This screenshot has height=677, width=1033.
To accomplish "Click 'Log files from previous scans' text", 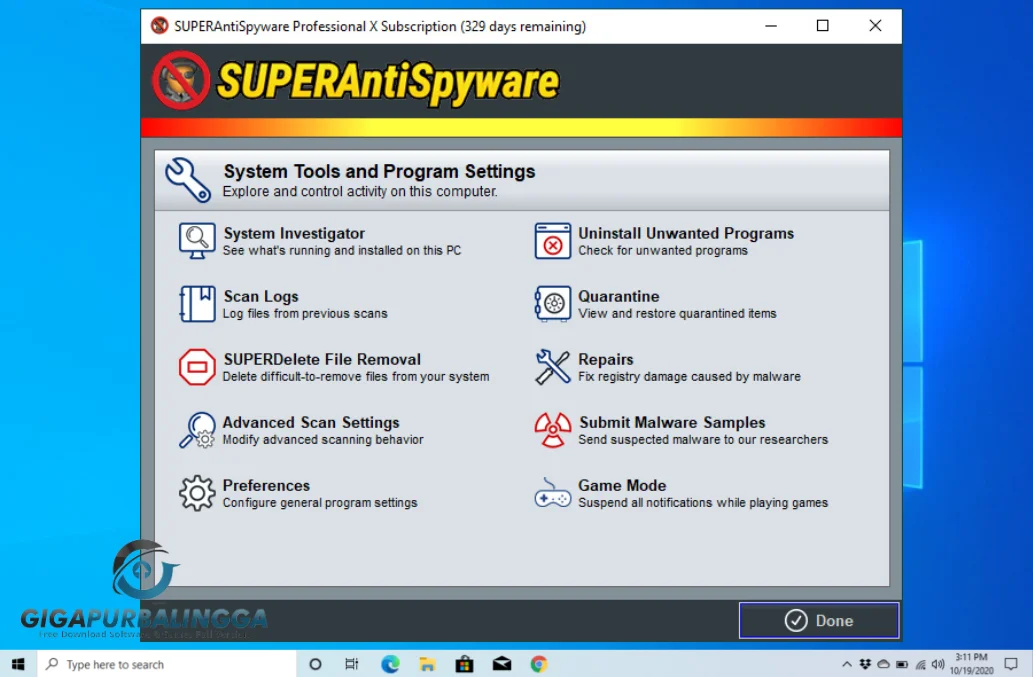I will (x=305, y=313).
